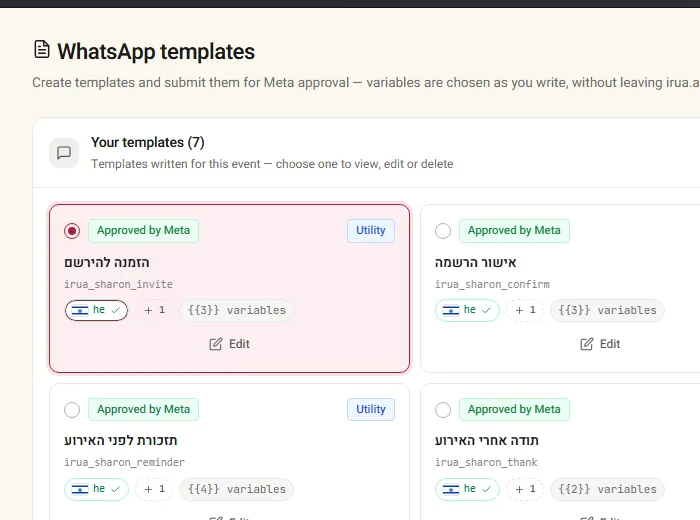Click 'Approved by Meta' badge on irua_sharon_confirm

(x=514, y=231)
